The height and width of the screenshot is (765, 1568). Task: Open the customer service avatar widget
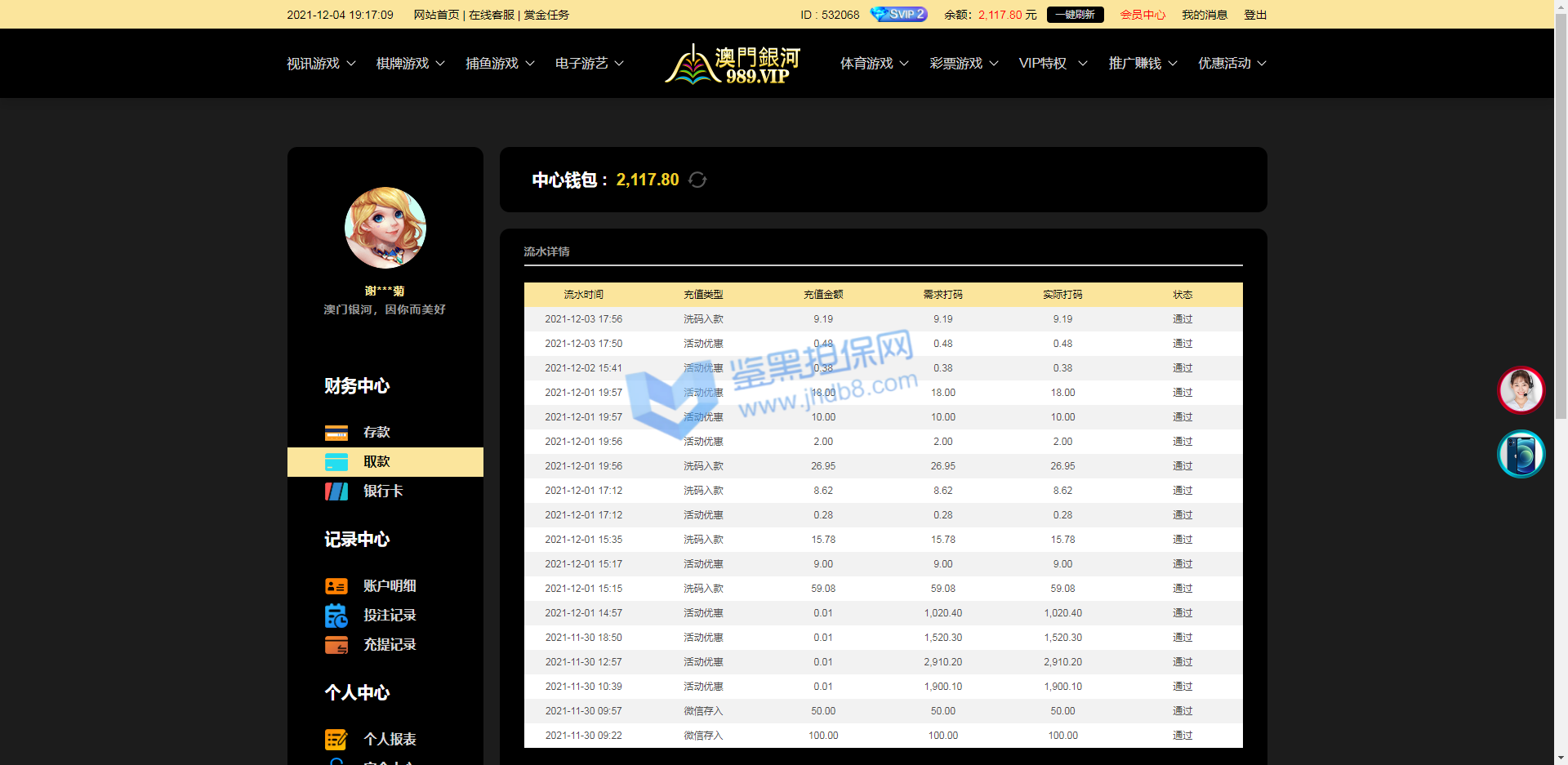click(1521, 390)
